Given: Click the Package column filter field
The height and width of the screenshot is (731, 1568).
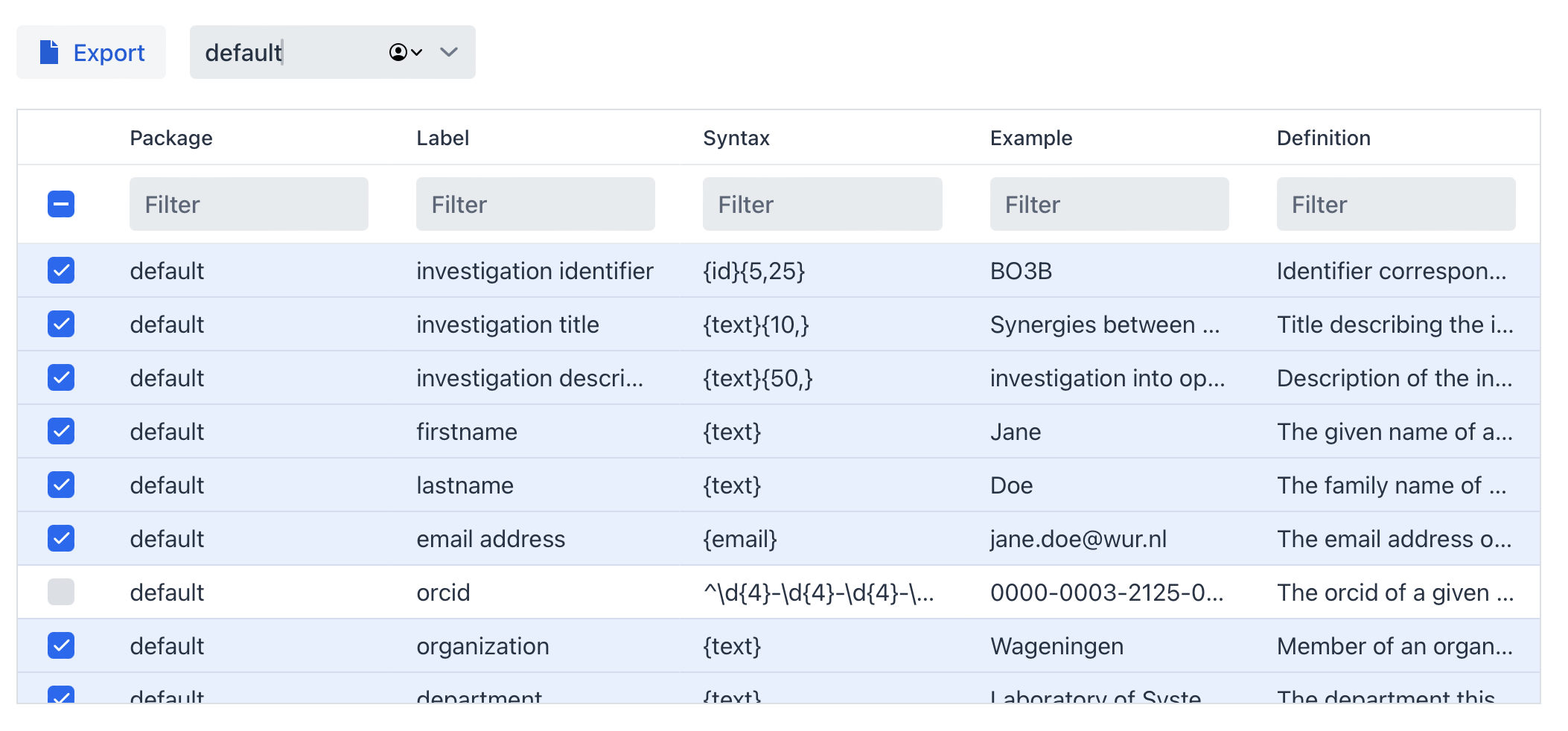Looking at the screenshot, I should click(249, 204).
